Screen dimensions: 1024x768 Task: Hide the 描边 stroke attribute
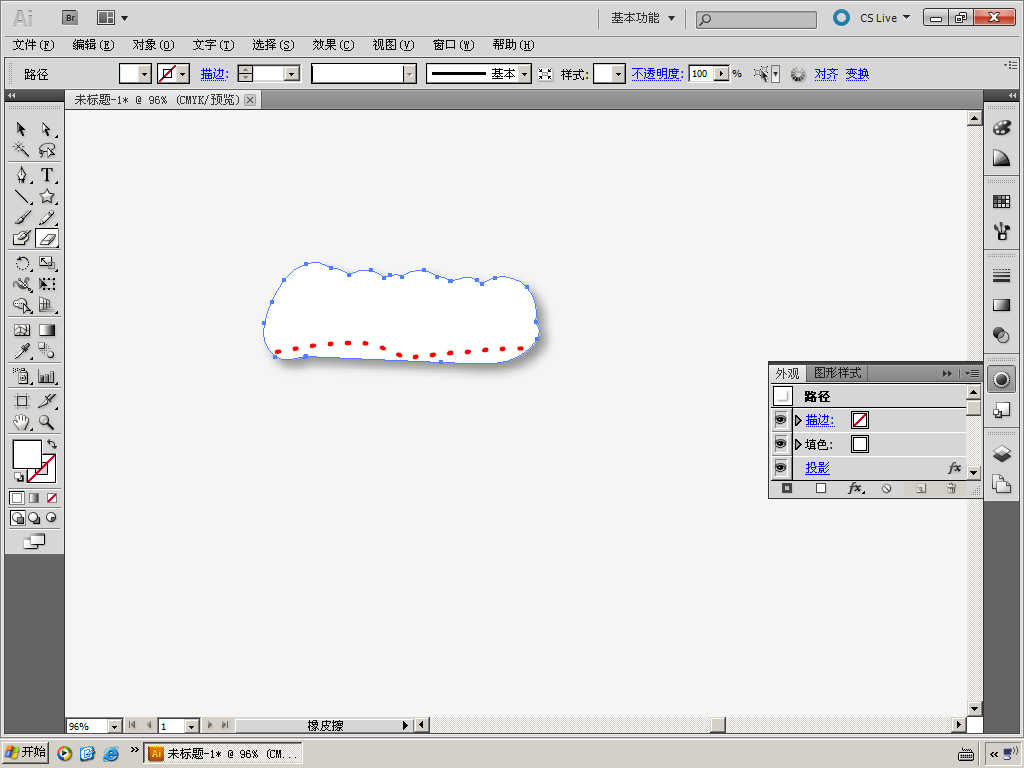coord(780,420)
